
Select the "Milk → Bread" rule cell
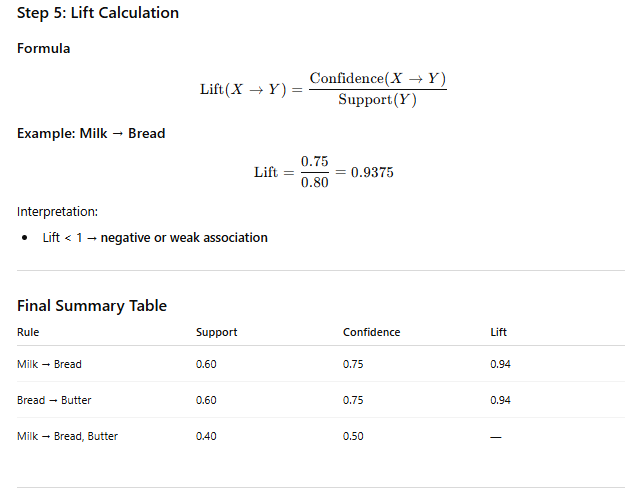point(49,364)
